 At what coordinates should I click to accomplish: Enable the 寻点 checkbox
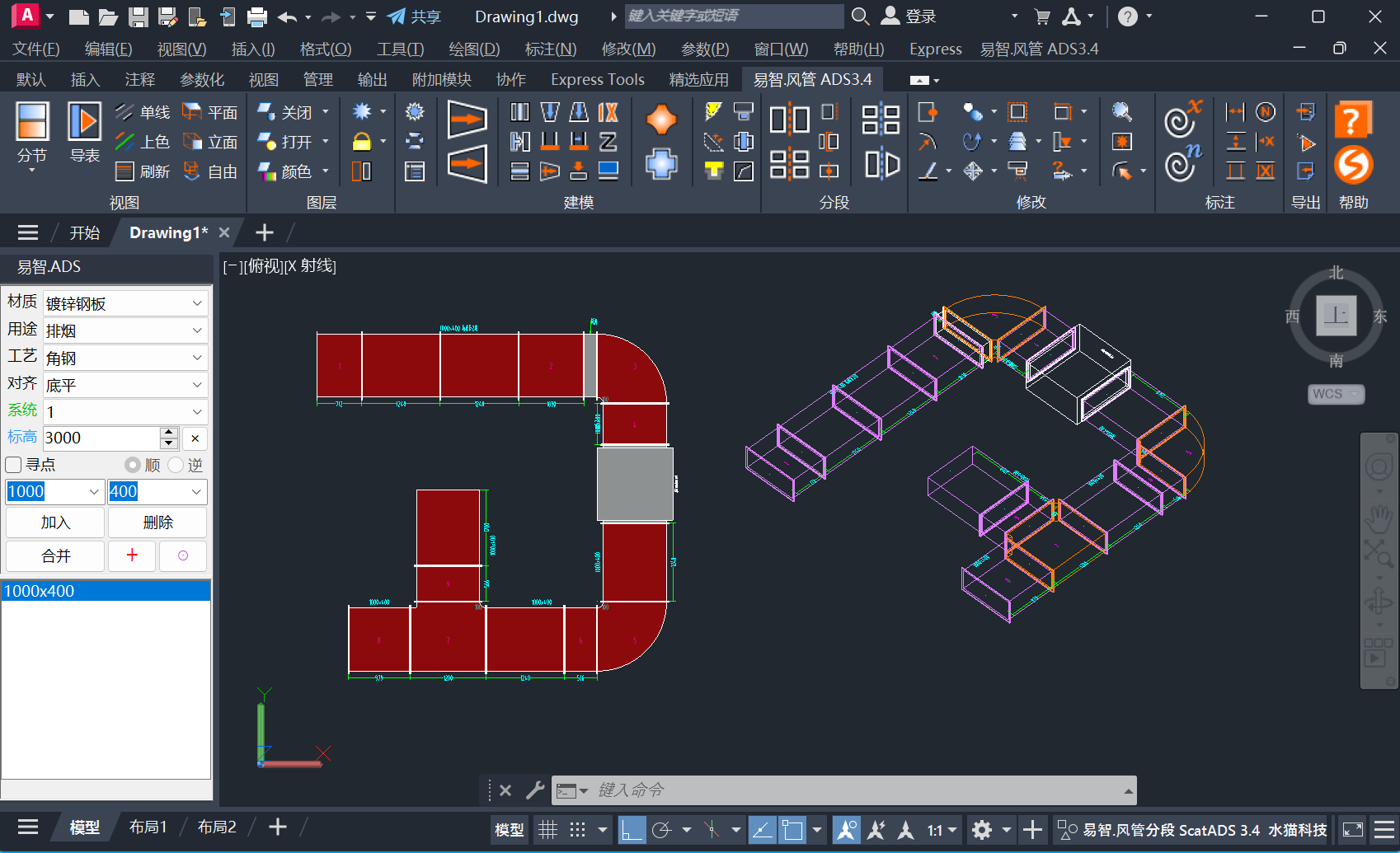tap(14, 465)
